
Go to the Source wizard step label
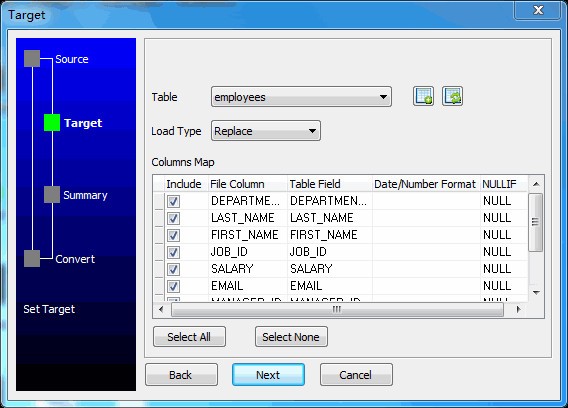point(72,59)
